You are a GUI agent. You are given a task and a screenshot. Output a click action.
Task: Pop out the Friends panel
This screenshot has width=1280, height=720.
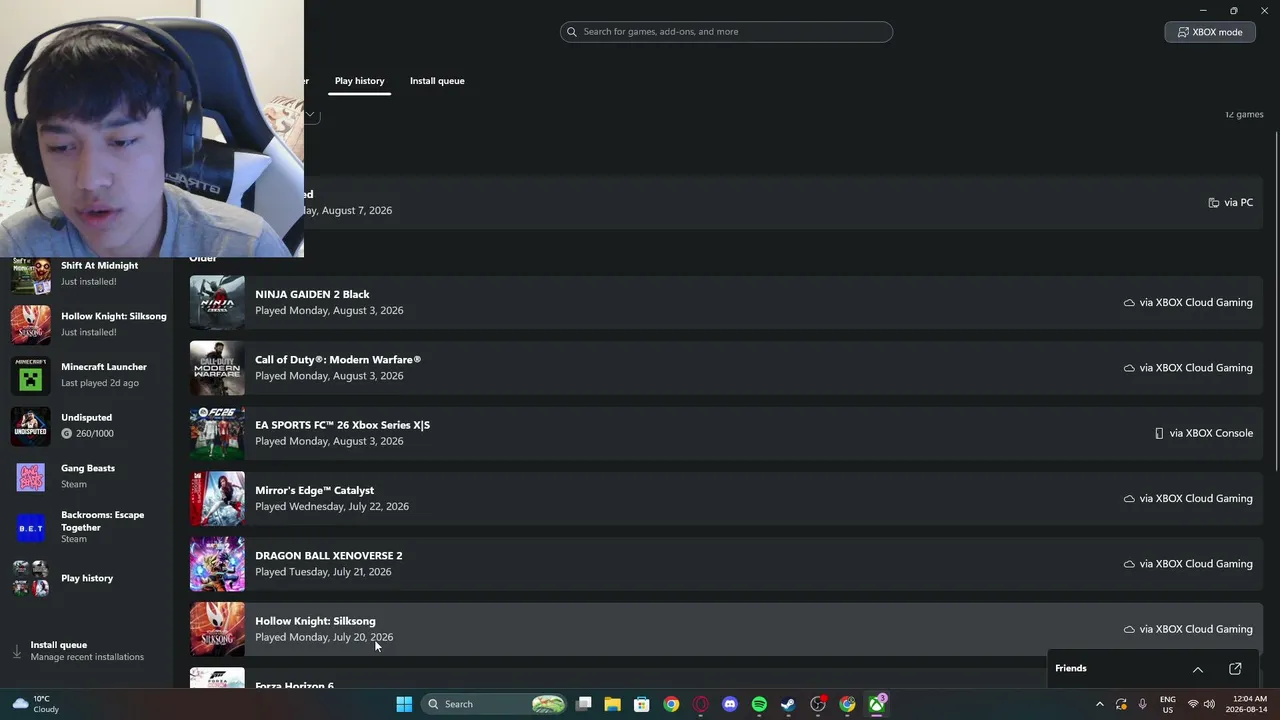click(x=1235, y=669)
